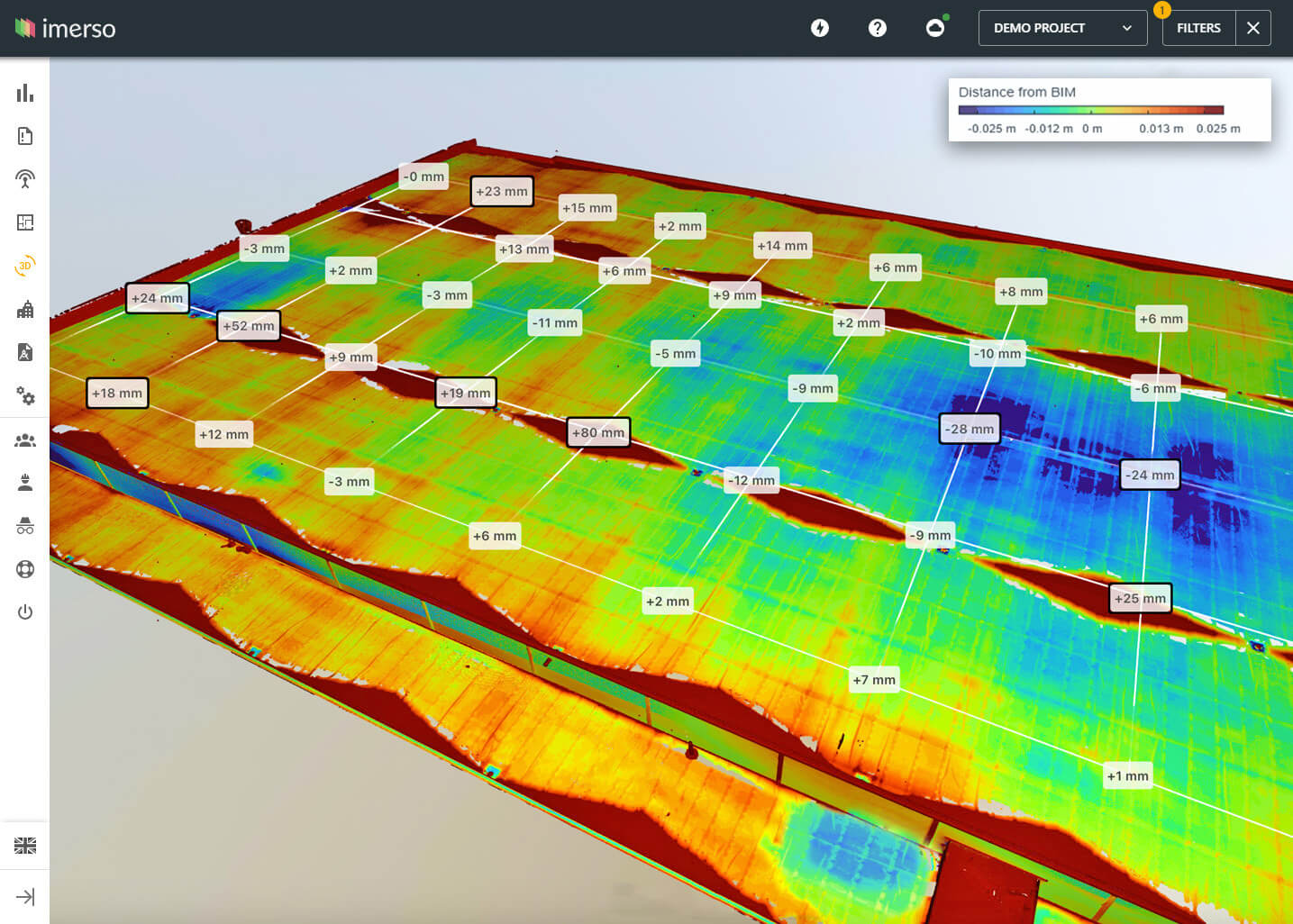Open the analytics bar chart panel
Screen dimensions: 1293x924
pos(24,93)
